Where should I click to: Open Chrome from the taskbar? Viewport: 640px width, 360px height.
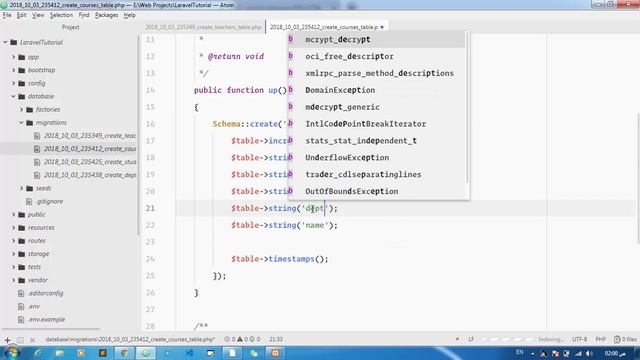click(x=124, y=353)
